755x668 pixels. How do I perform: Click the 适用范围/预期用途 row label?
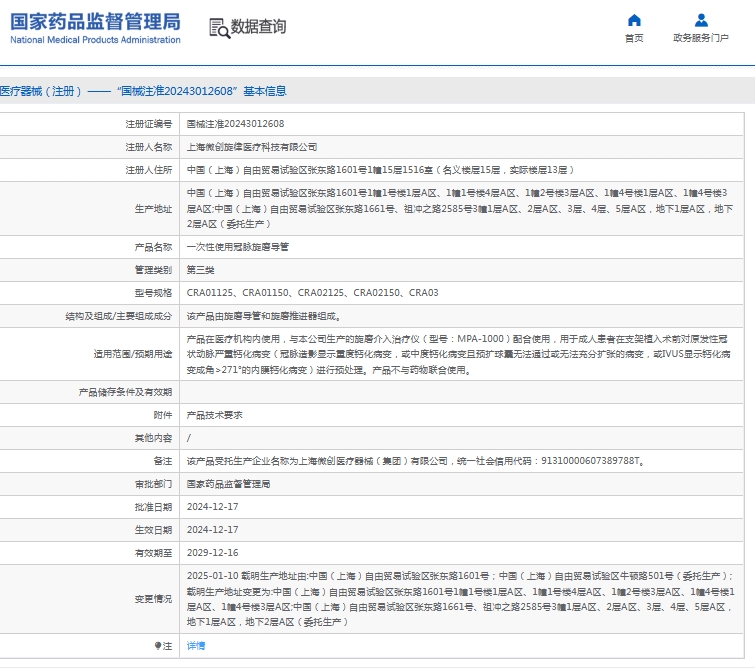click(133, 354)
